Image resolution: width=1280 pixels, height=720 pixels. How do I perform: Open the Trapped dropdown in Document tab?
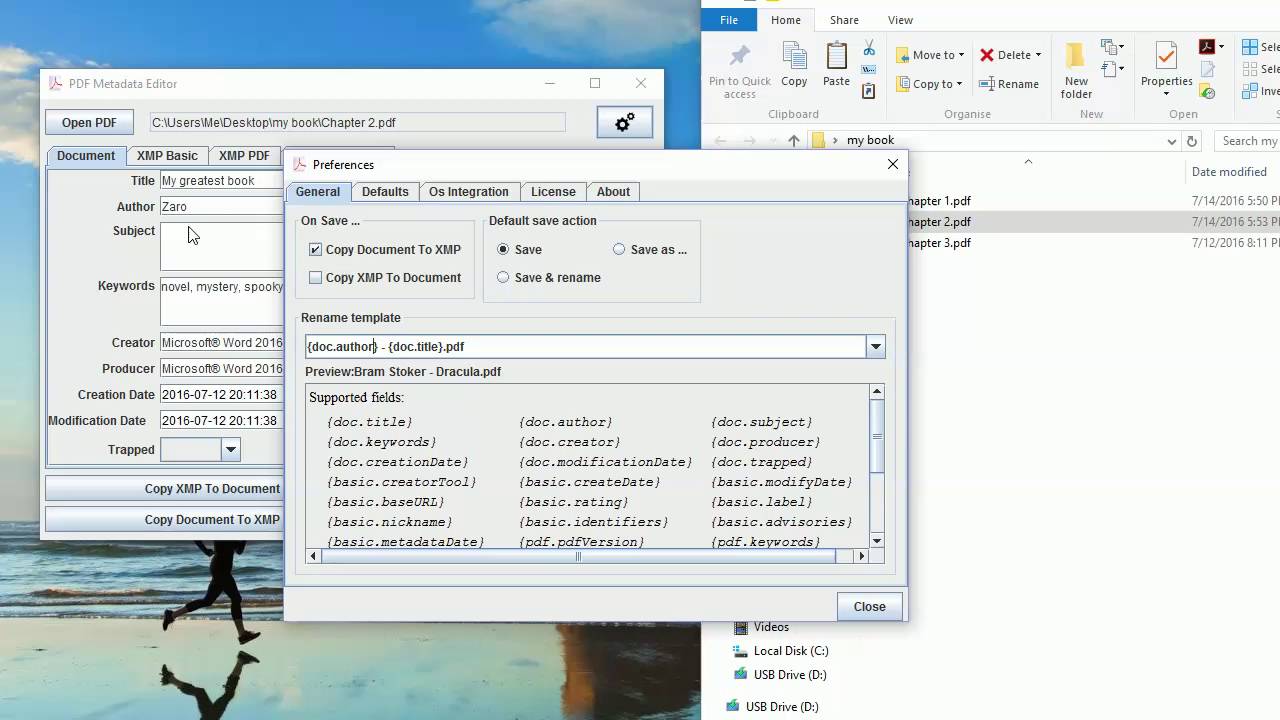pos(230,450)
